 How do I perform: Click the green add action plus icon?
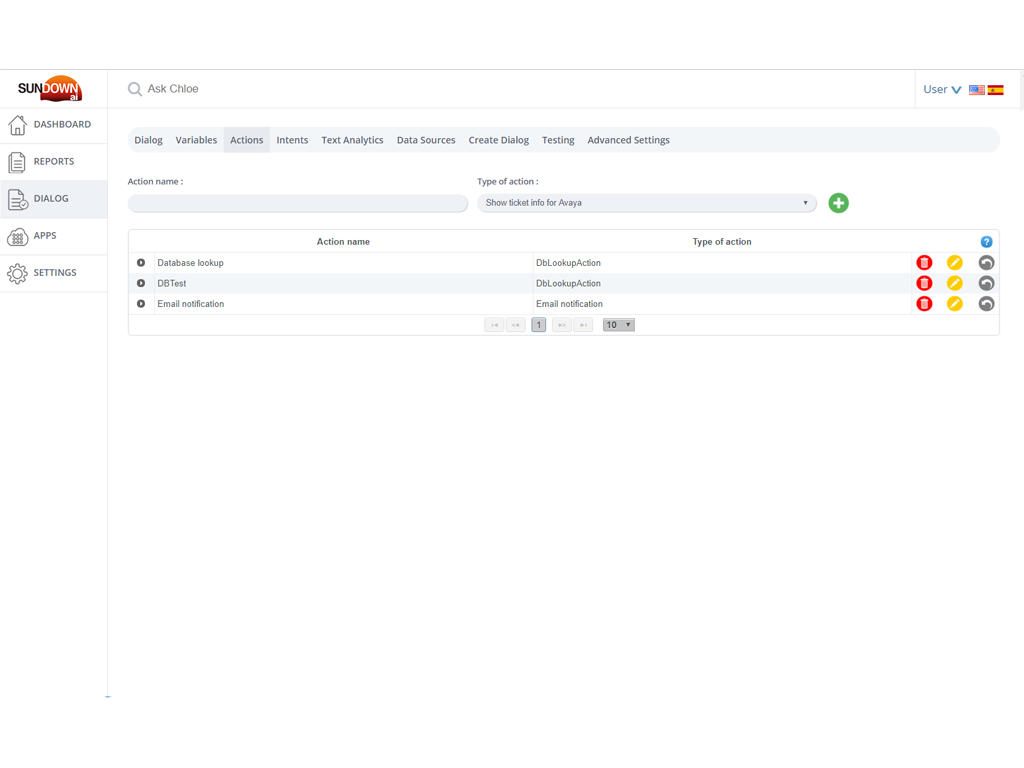(838, 203)
